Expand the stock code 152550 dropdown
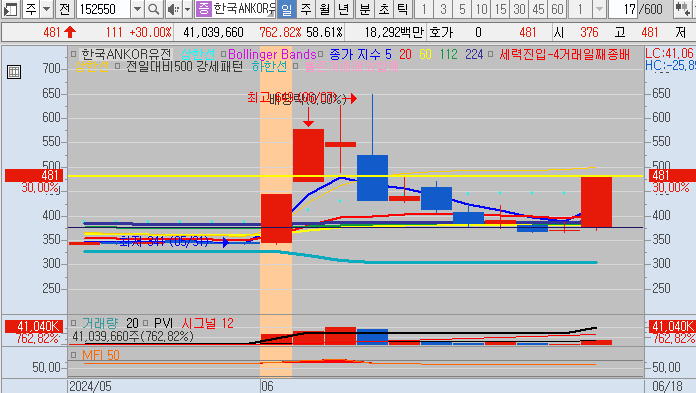The height and width of the screenshot is (393, 696). [x=137, y=9]
